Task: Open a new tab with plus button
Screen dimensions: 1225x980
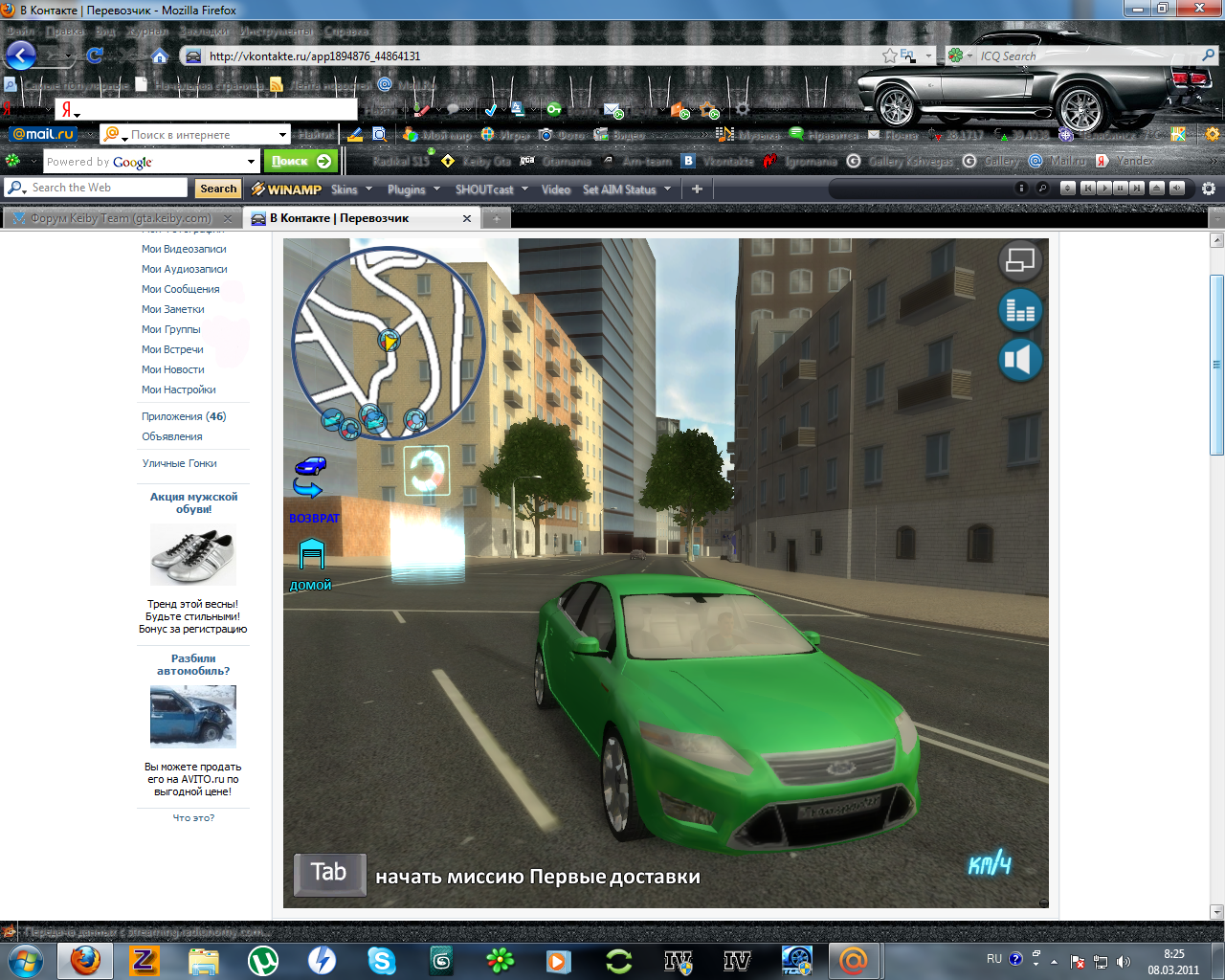Action: (496, 218)
